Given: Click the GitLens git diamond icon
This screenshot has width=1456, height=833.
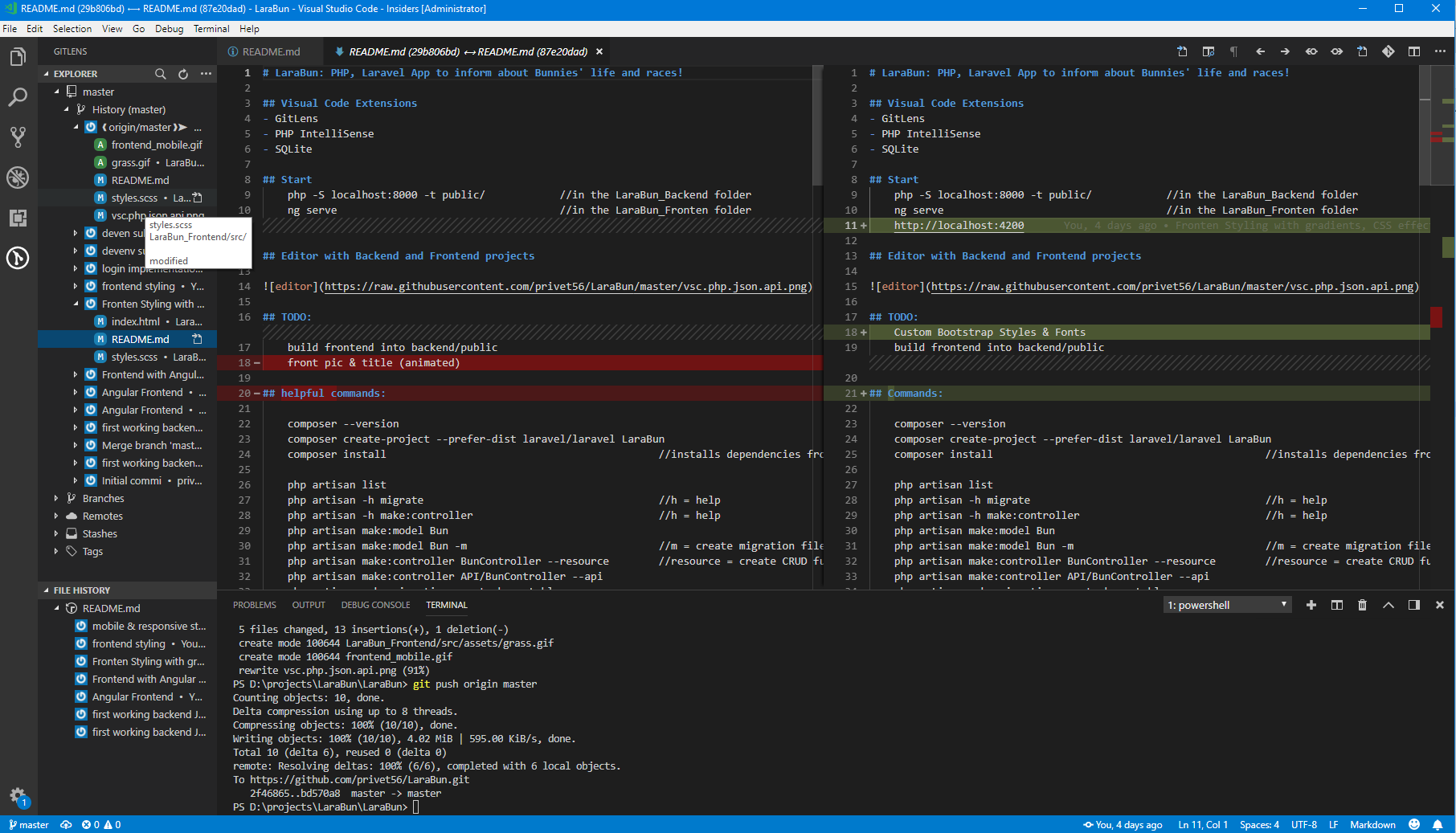Looking at the screenshot, I should 1388,51.
